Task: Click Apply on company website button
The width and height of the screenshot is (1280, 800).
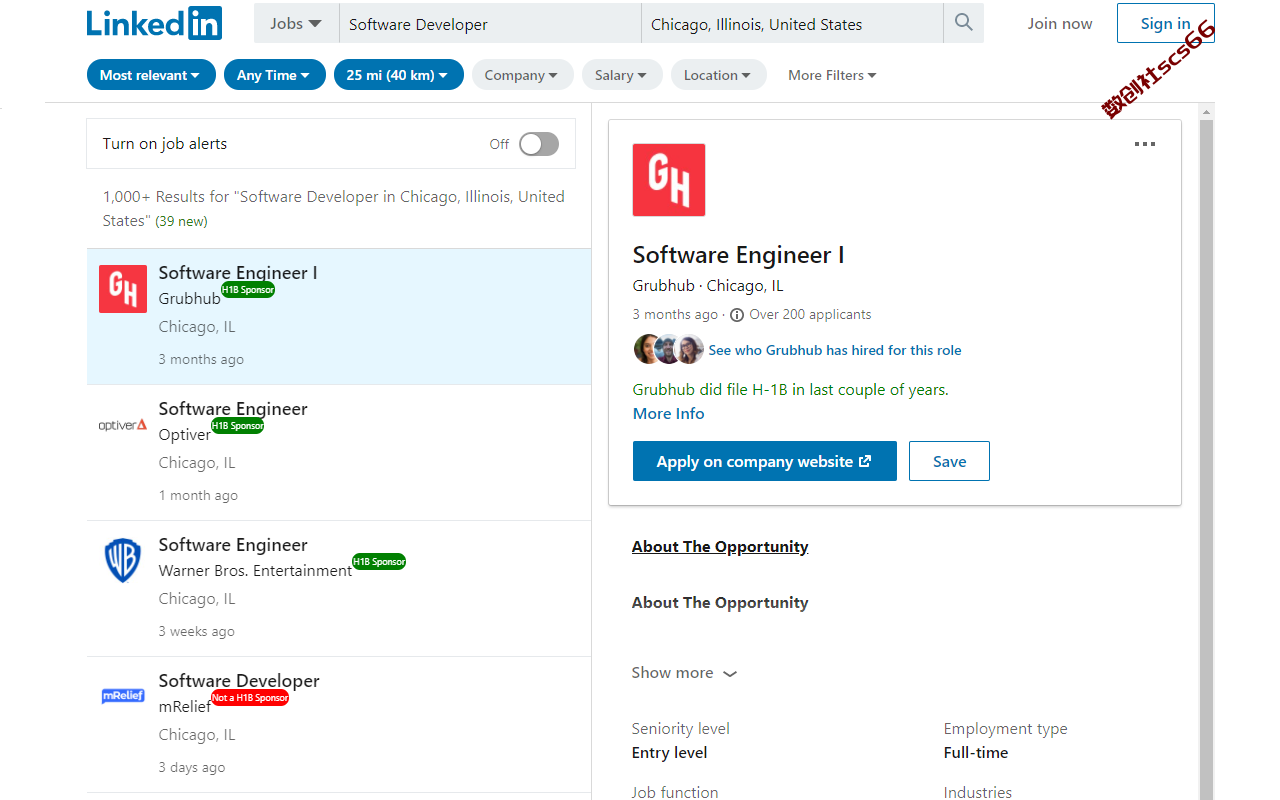Action: point(765,461)
